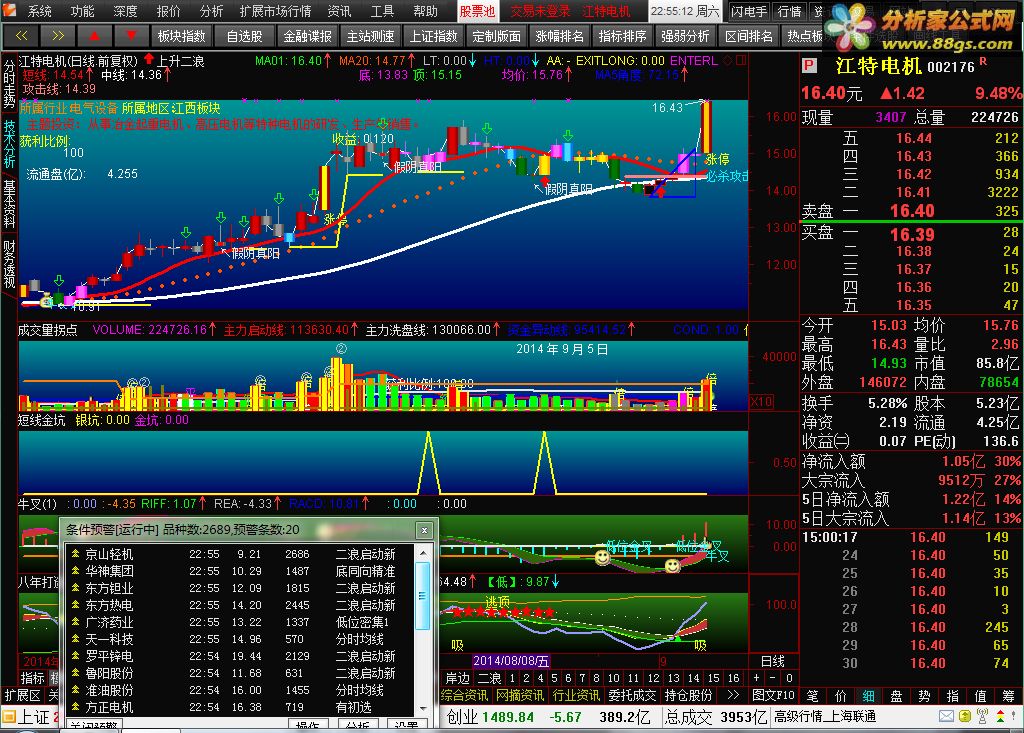Close the 条件预警 alert window
The image size is (1024, 733).
tap(424, 530)
